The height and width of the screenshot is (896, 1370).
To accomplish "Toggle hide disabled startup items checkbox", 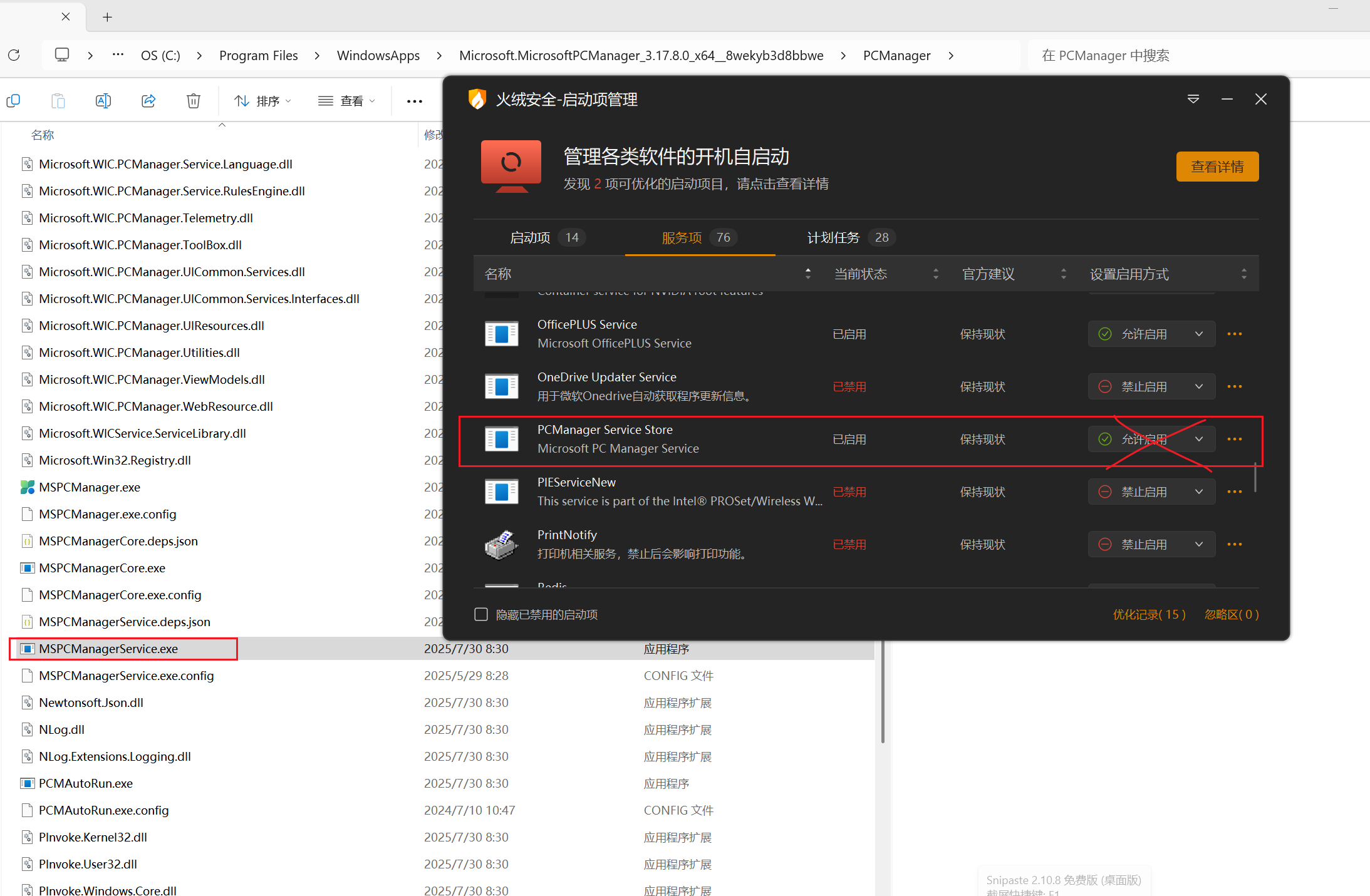I will [x=481, y=614].
